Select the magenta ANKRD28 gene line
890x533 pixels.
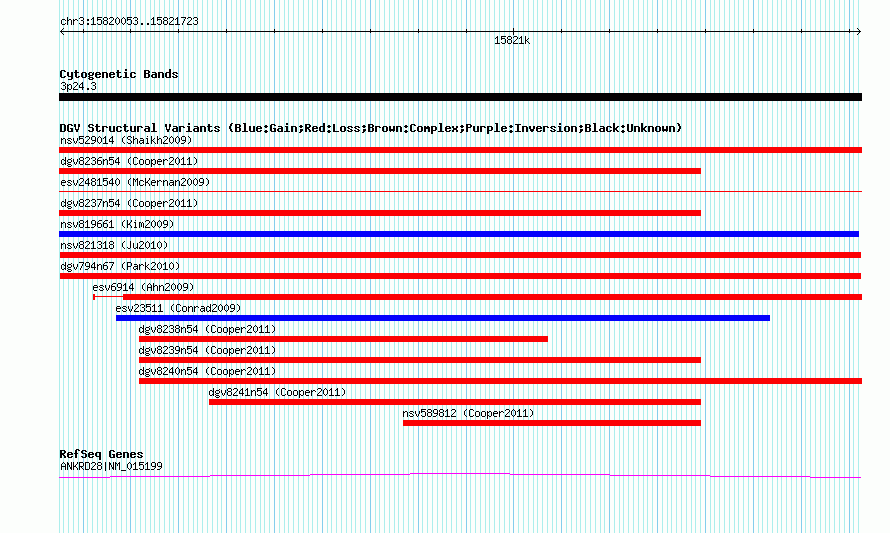point(460,476)
